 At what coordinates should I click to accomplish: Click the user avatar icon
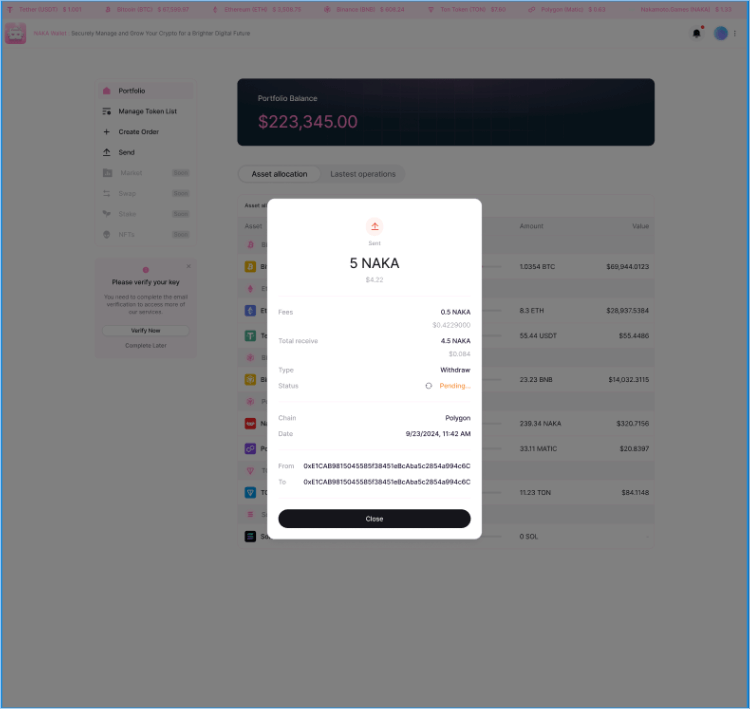(x=720, y=33)
